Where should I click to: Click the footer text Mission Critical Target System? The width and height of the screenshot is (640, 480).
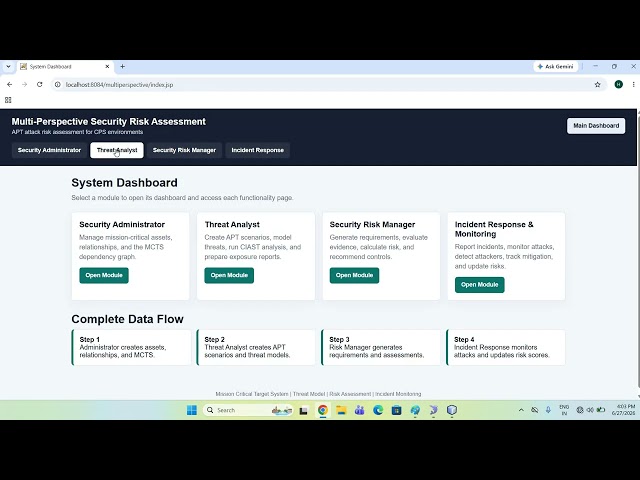[252, 394]
